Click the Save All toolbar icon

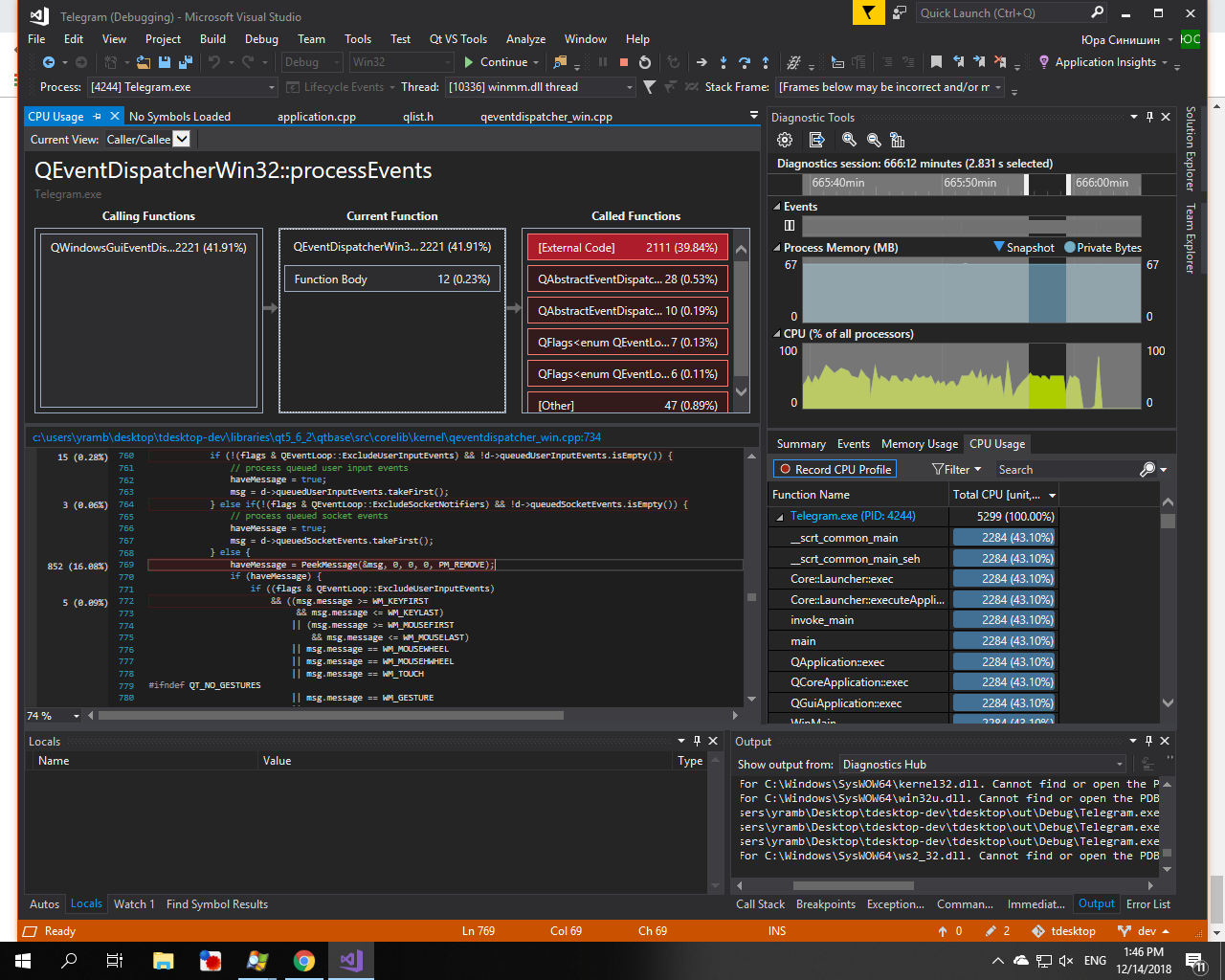[x=185, y=62]
